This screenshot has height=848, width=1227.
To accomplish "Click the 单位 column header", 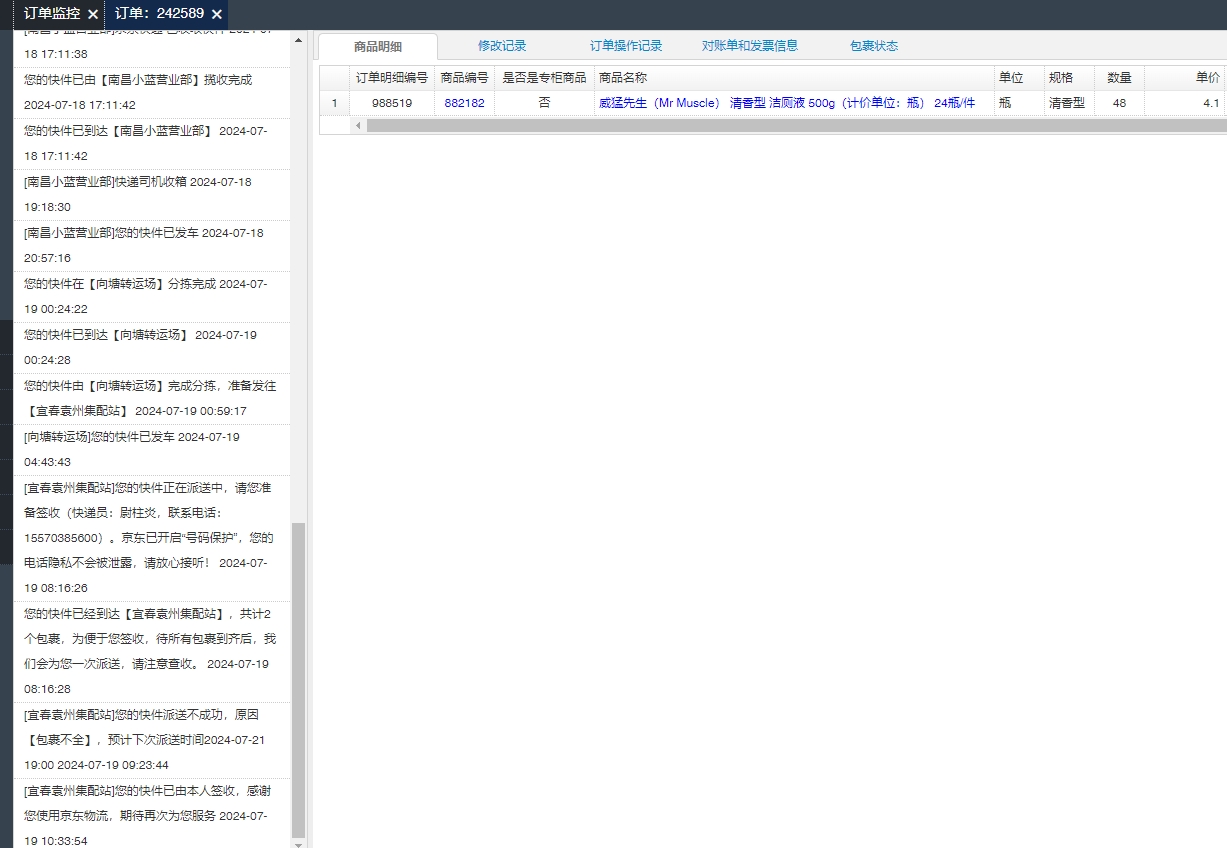I will click(1019, 78).
